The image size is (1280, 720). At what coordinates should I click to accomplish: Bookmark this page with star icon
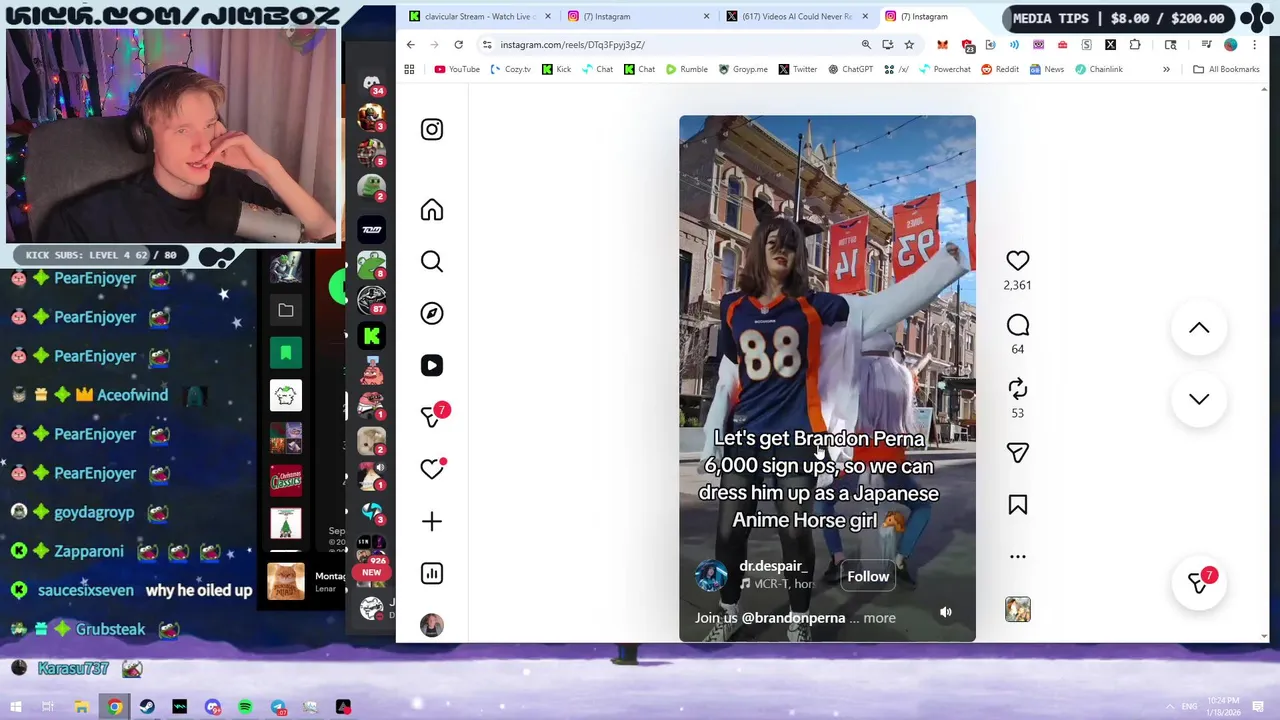909,44
